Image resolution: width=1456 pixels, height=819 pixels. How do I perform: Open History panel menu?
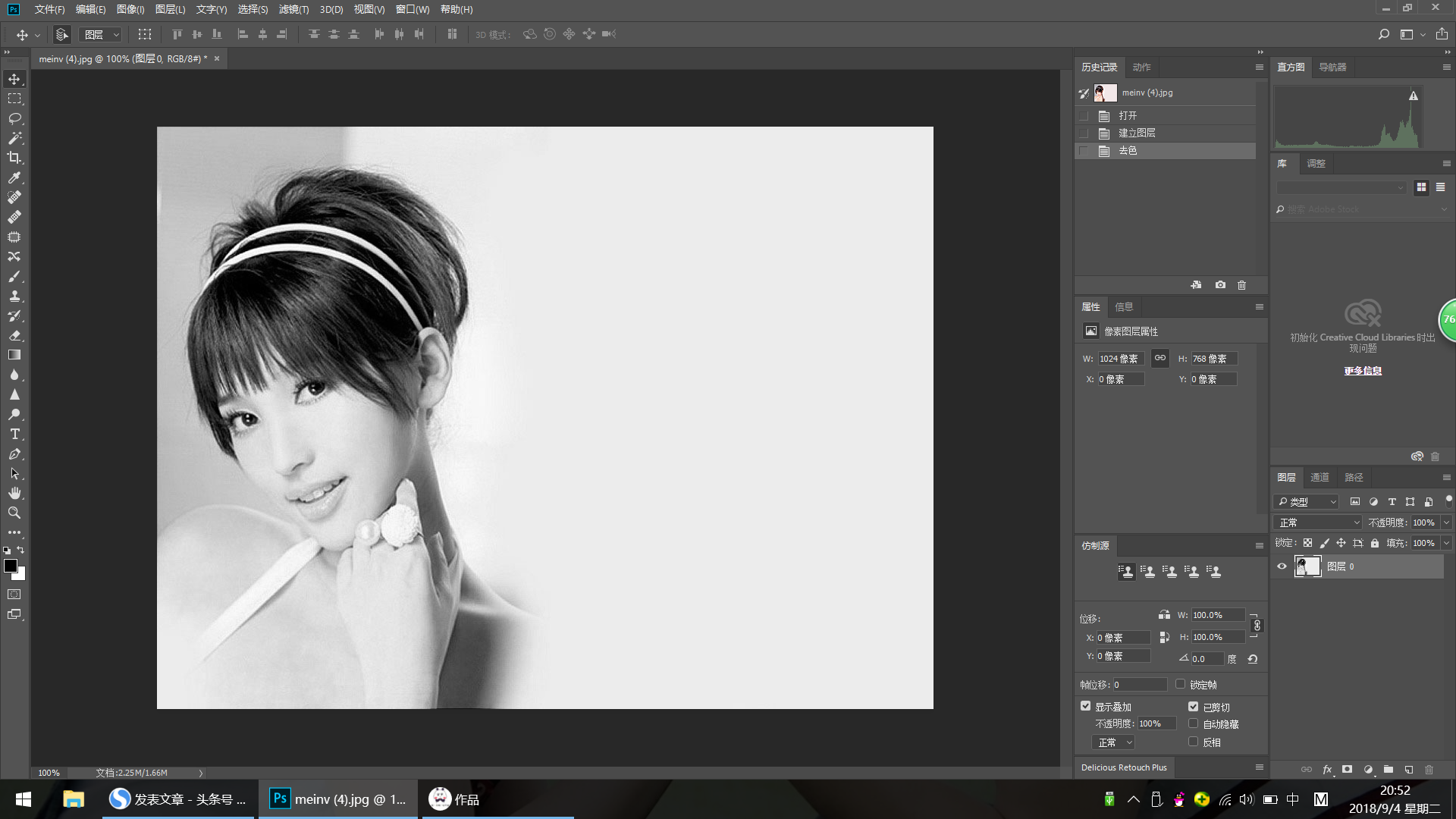click(x=1260, y=67)
